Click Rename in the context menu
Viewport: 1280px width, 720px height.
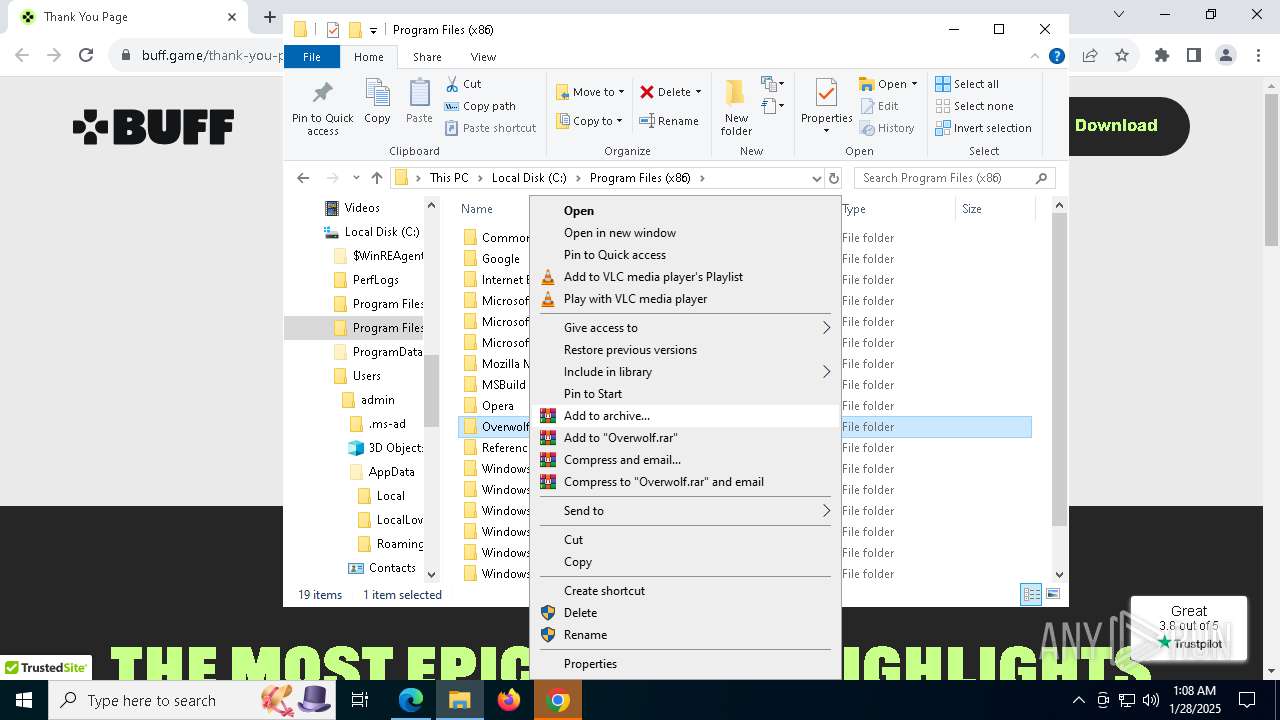686,635
